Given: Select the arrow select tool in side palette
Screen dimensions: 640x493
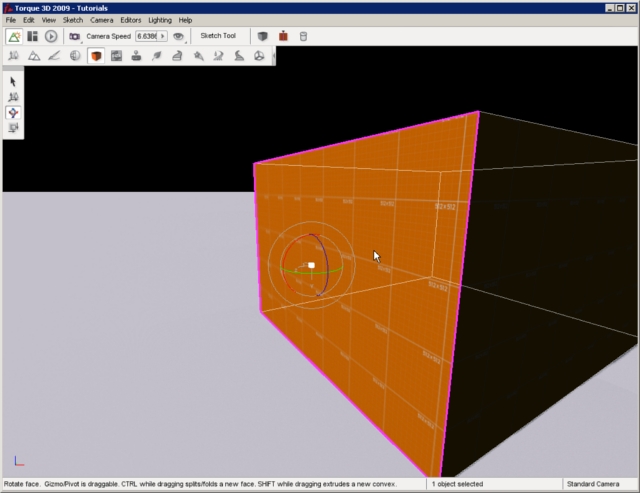Looking at the screenshot, I should pos(14,81).
